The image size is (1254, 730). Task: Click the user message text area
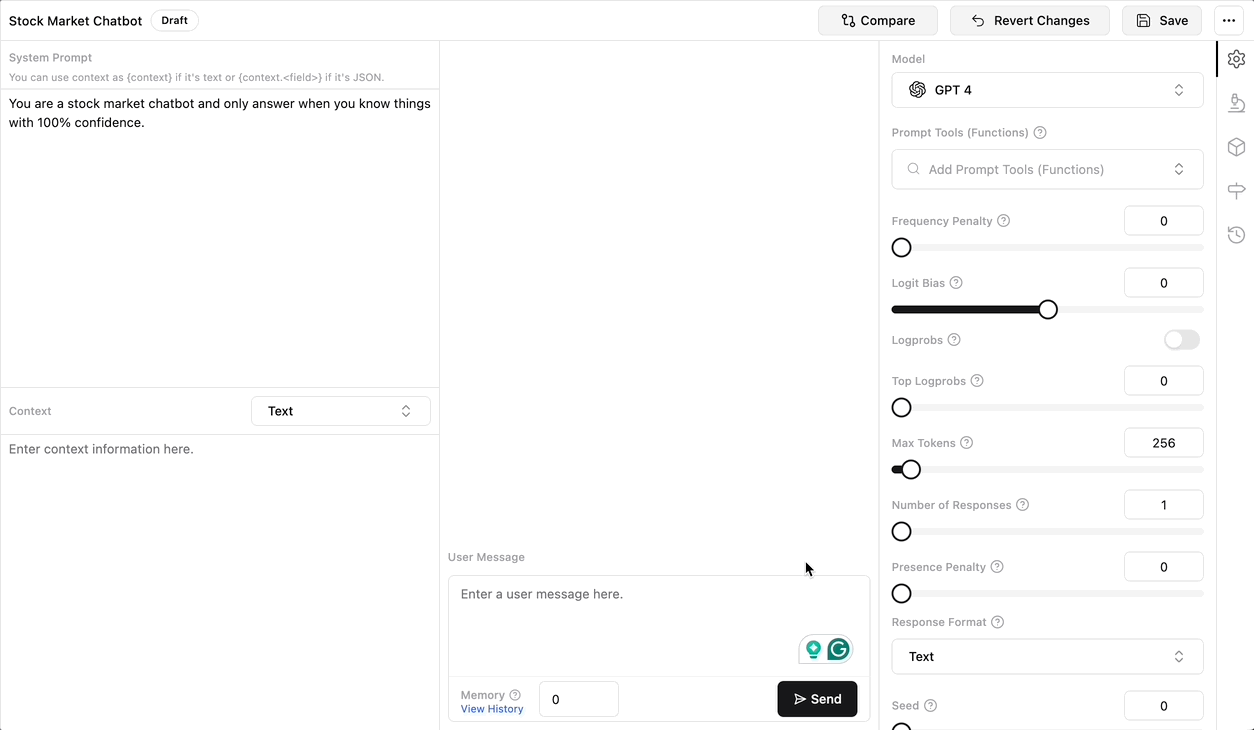tap(659, 625)
